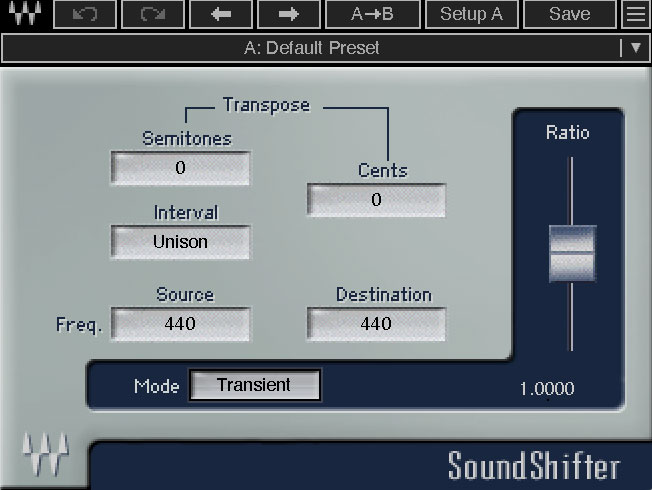Click the Ratio slider handle

(572, 253)
